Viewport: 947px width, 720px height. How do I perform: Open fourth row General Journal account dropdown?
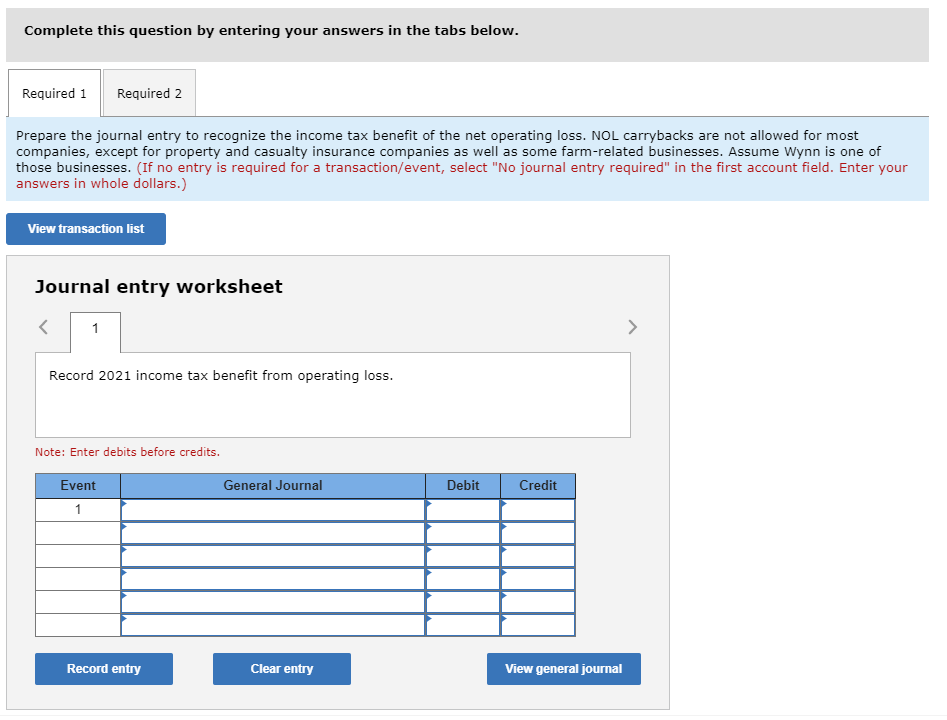click(x=273, y=579)
